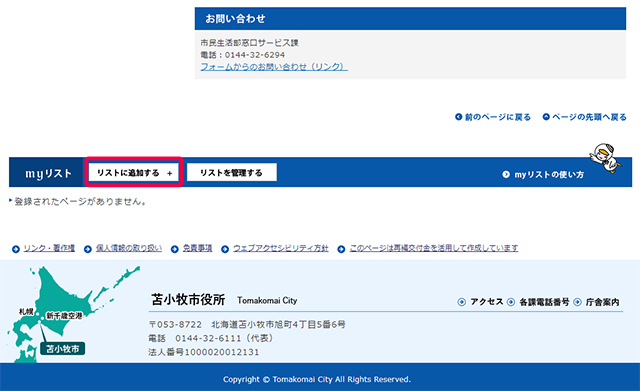Click the Hokkaido map image
The image size is (640, 391).
[73, 314]
